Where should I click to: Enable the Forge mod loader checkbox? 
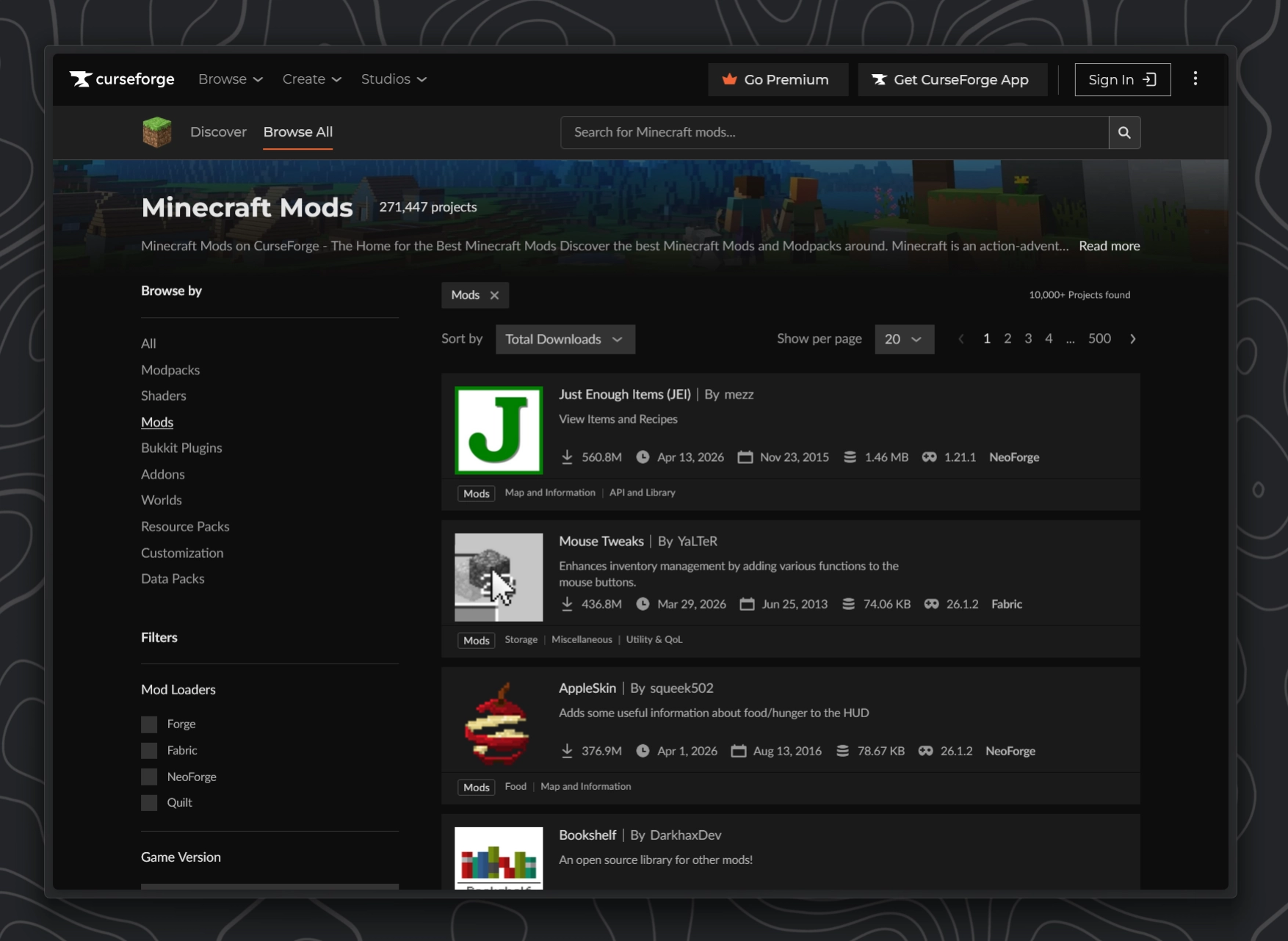(149, 724)
